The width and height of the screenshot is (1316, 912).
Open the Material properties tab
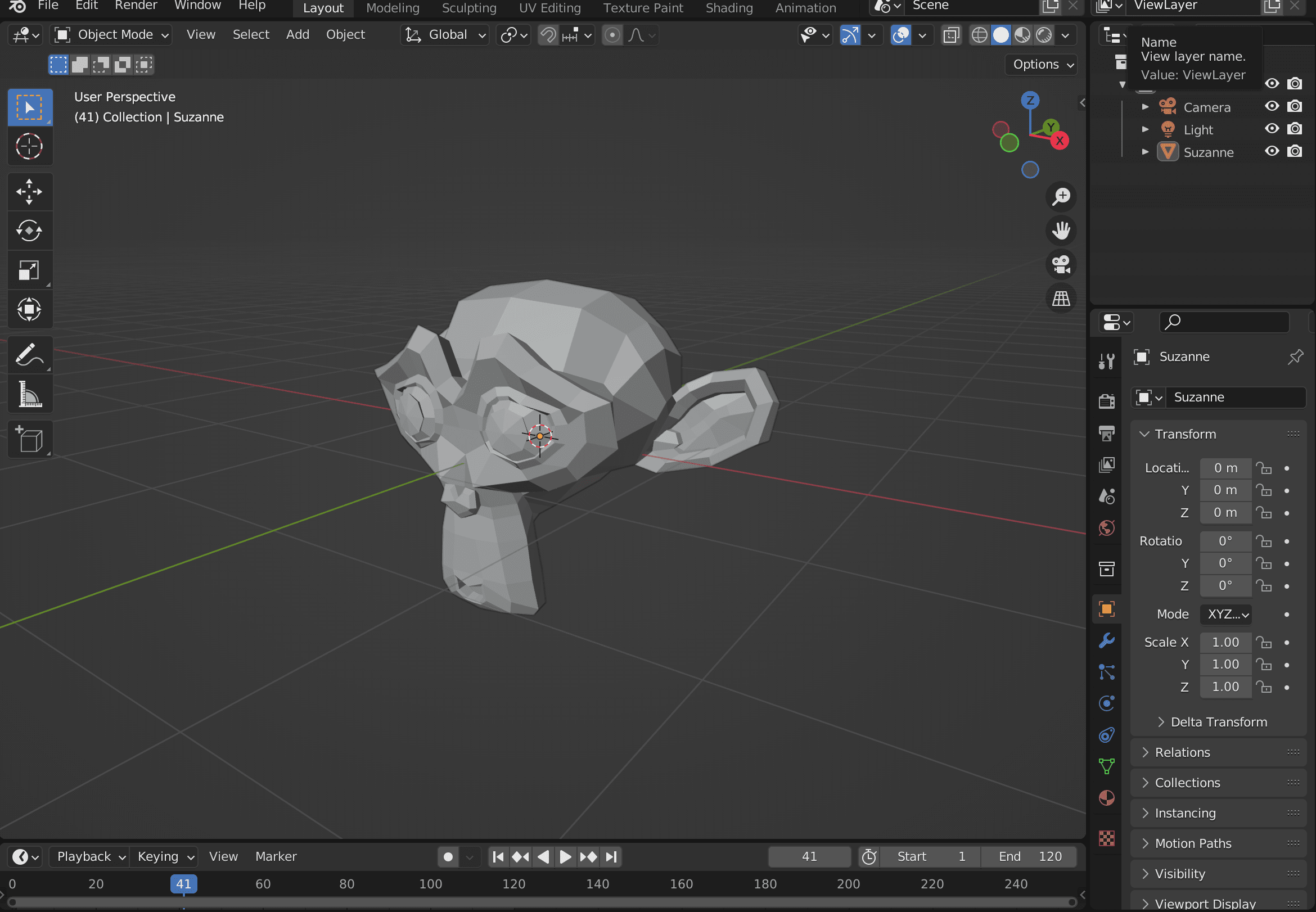point(1107,798)
